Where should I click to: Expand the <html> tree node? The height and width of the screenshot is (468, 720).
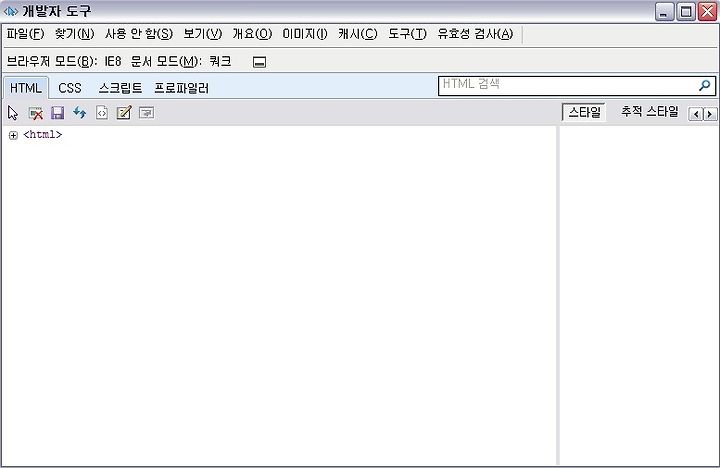click(x=13, y=135)
